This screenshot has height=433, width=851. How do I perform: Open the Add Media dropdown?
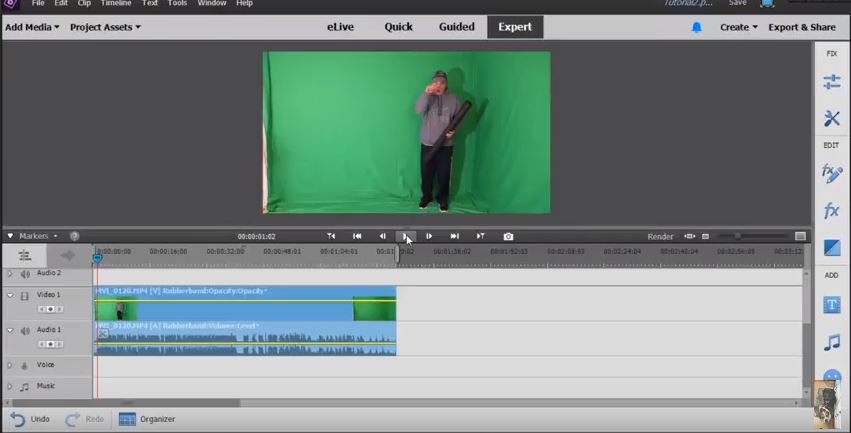click(x=32, y=27)
